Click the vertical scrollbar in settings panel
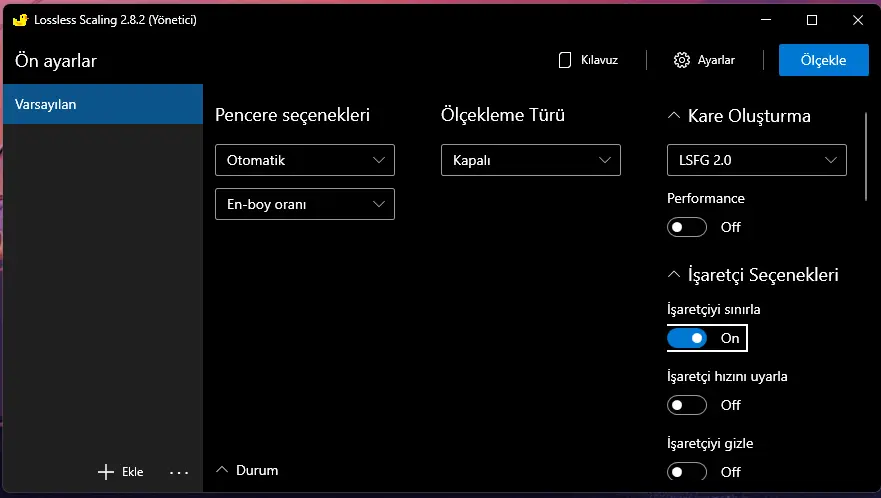The height and width of the screenshot is (498, 881). click(x=866, y=156)
